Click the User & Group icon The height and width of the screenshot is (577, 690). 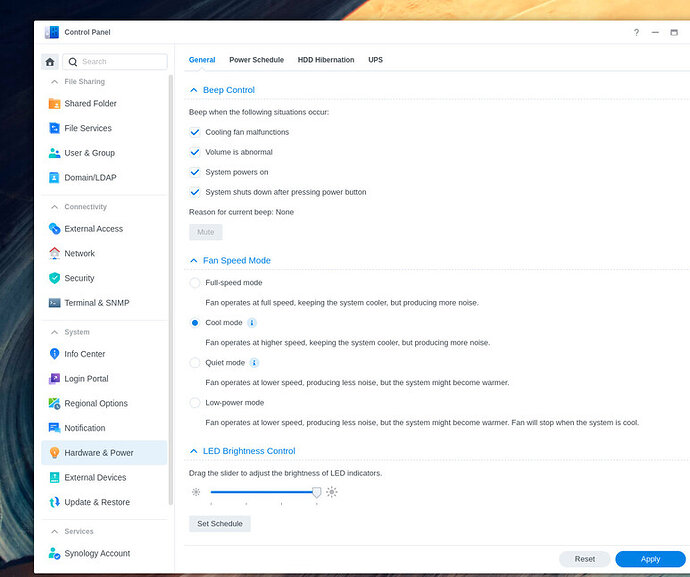coord(54,153)
